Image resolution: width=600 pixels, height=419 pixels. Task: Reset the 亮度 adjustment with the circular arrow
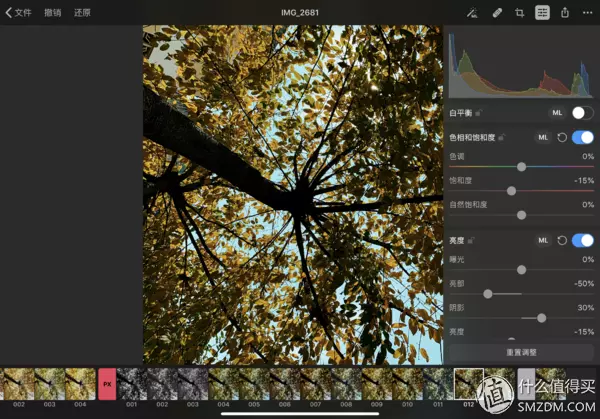coord(562,240)
